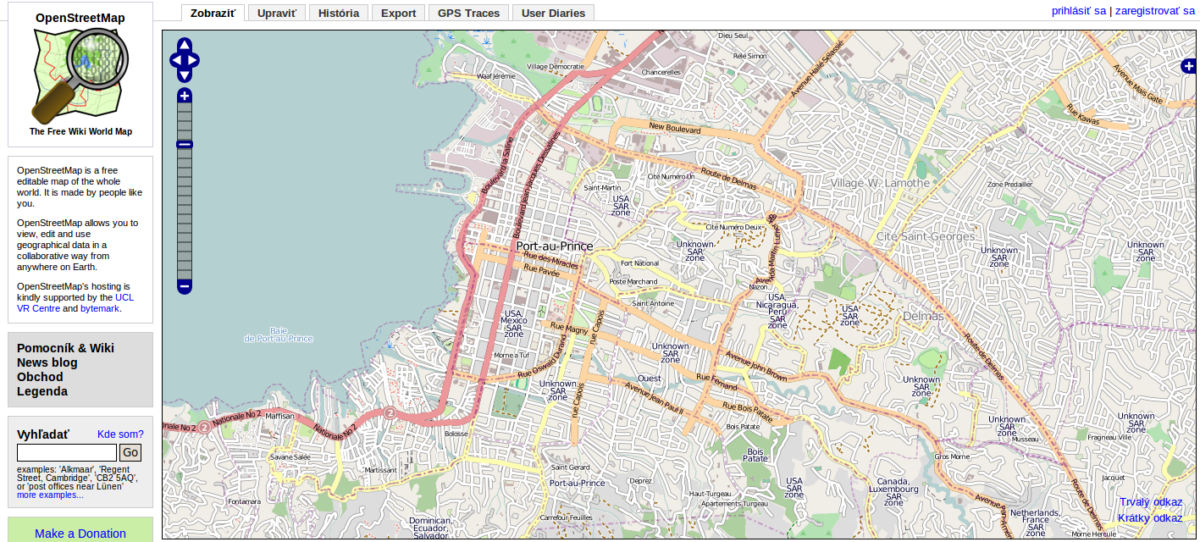1200x542 pixels.
Task: Zoom in with the plus button
Action: [x=184, y=96]
